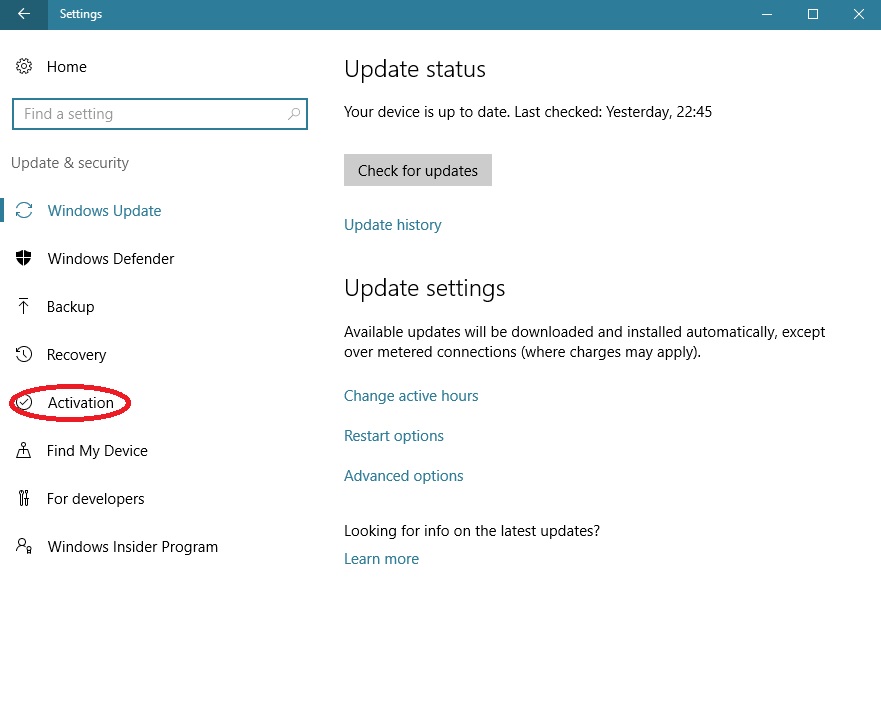This screenshot has height=712, width=881.
Task: Click the Windows Insider Program person icon
Action: coord(24,546)
